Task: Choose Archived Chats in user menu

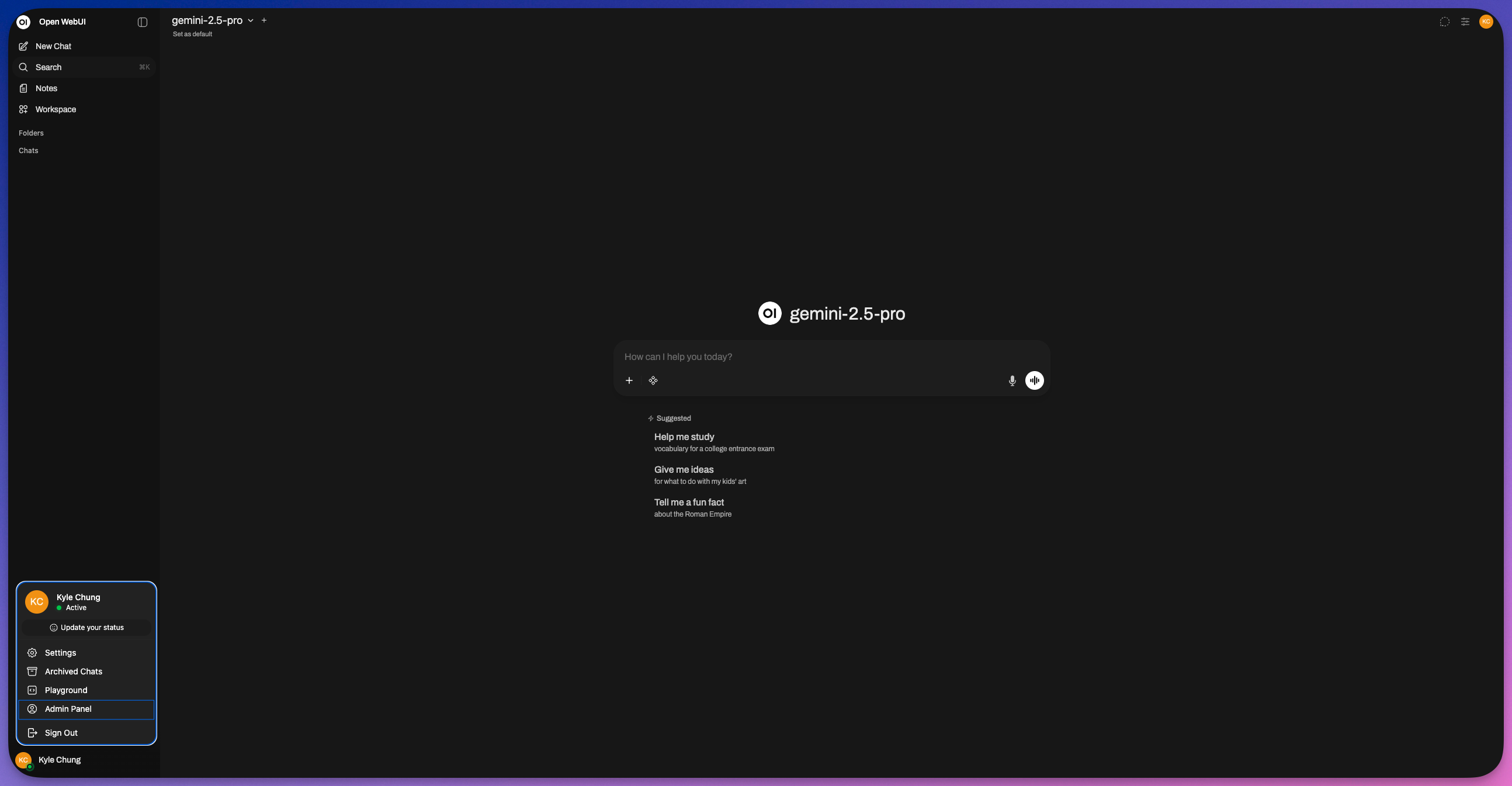Action: coord(74,671)
